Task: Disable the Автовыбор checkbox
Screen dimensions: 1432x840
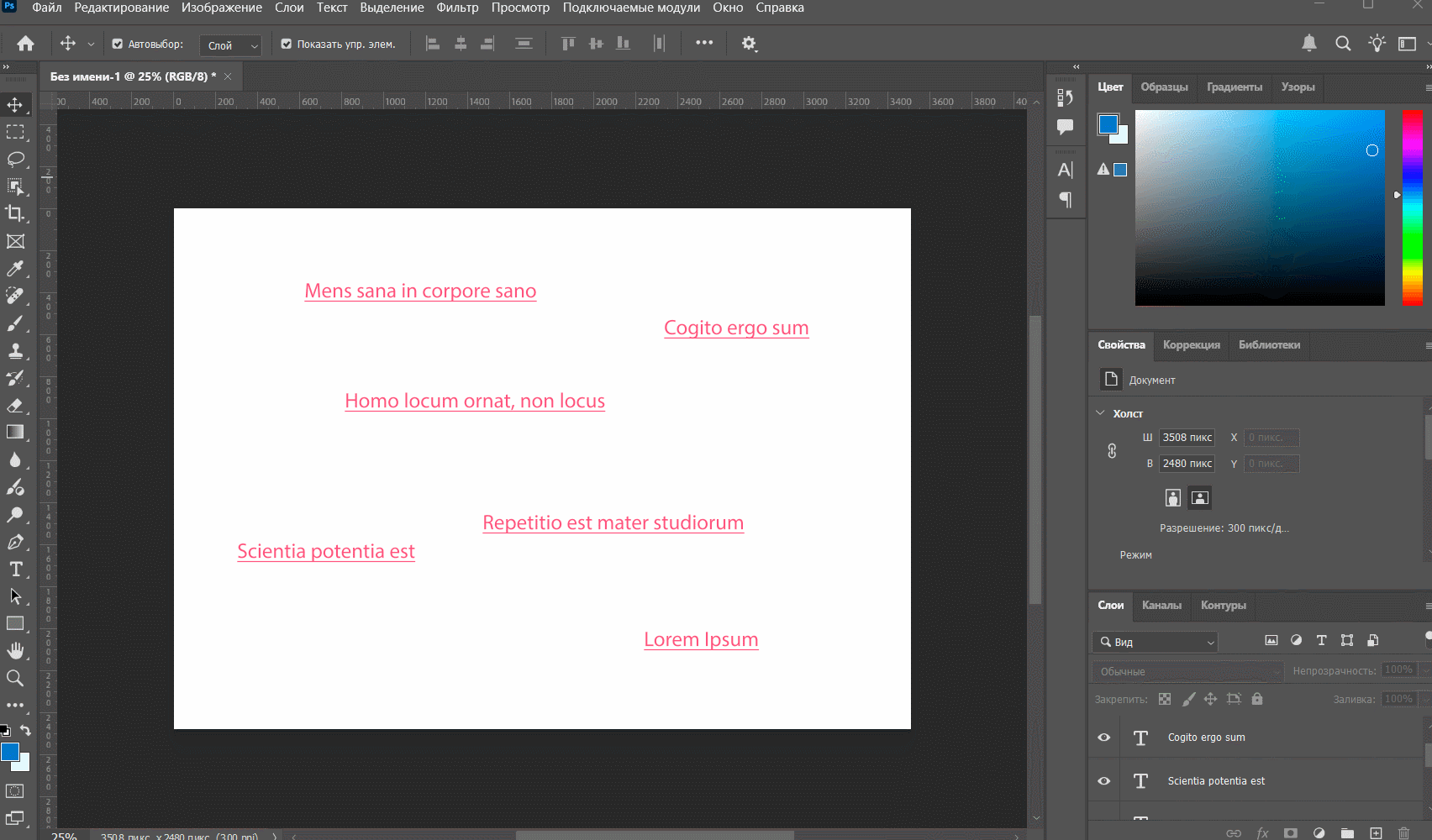Action: 118,45
